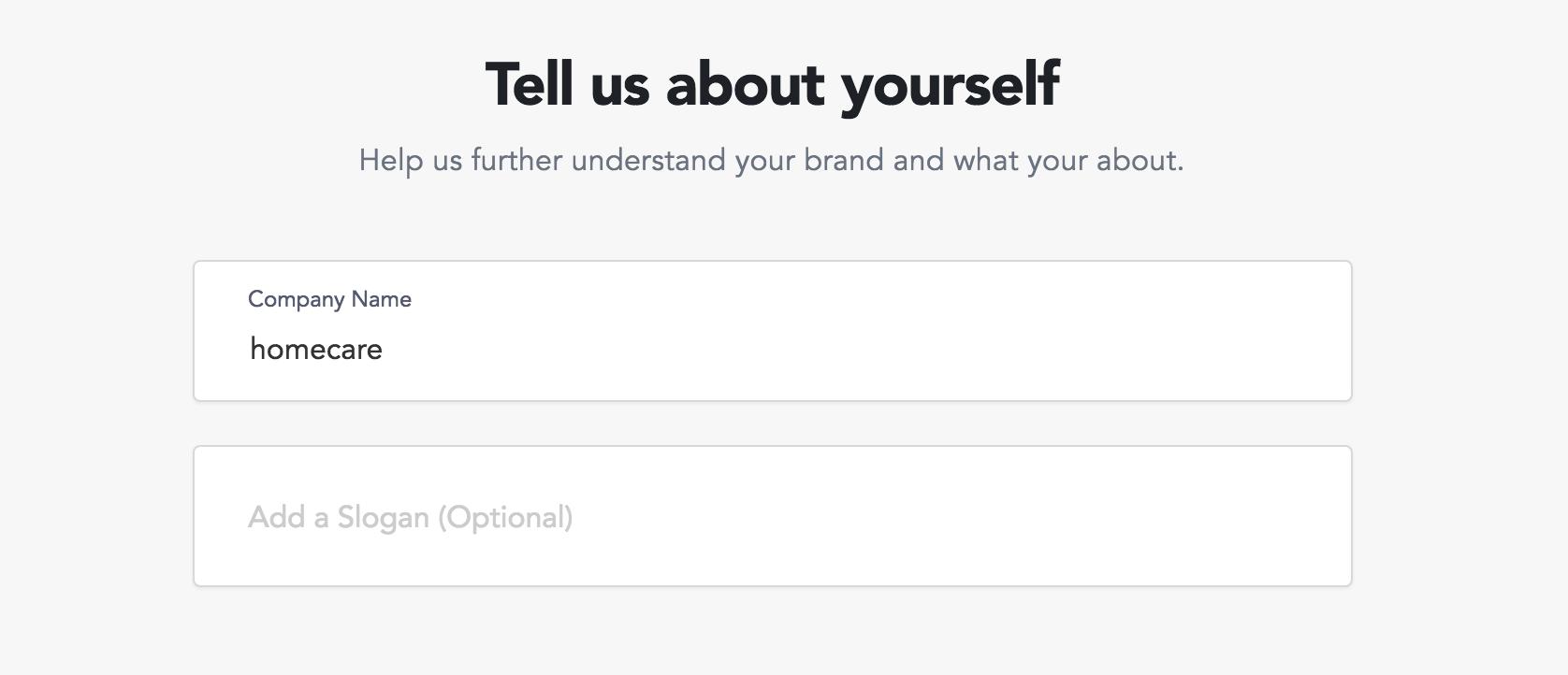Place cursor after the word "homecare"
Image resolution: width=1568 pixels, height=675 pixels.
(x=385, y=350)
